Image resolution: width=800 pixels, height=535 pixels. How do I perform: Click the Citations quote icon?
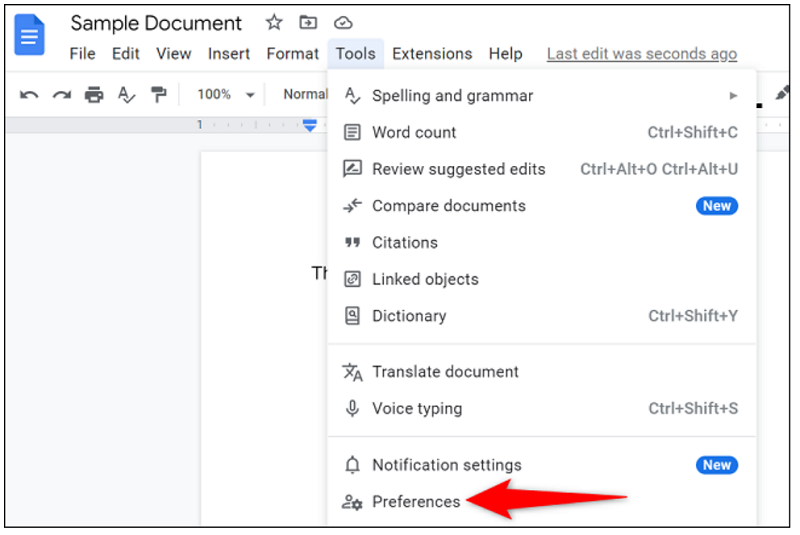click(x=352, y=243)
